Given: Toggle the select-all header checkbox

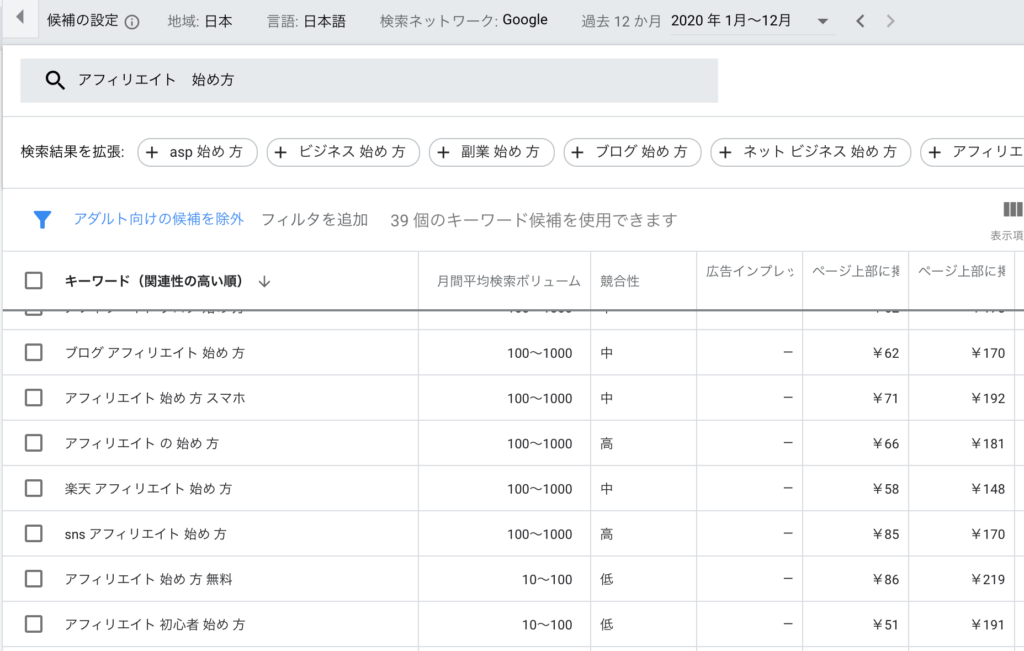Looking at the screenshot, I should (x=33, y=281).
